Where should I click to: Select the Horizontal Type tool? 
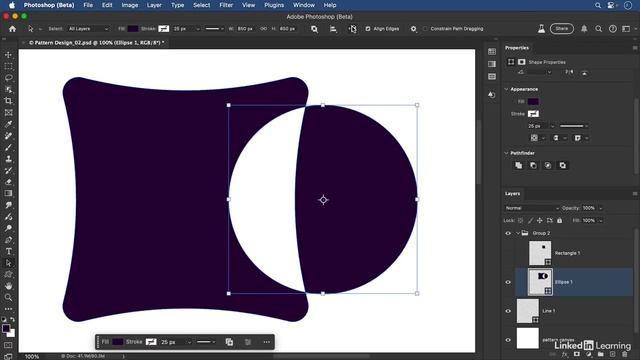(x=8, y=251)
